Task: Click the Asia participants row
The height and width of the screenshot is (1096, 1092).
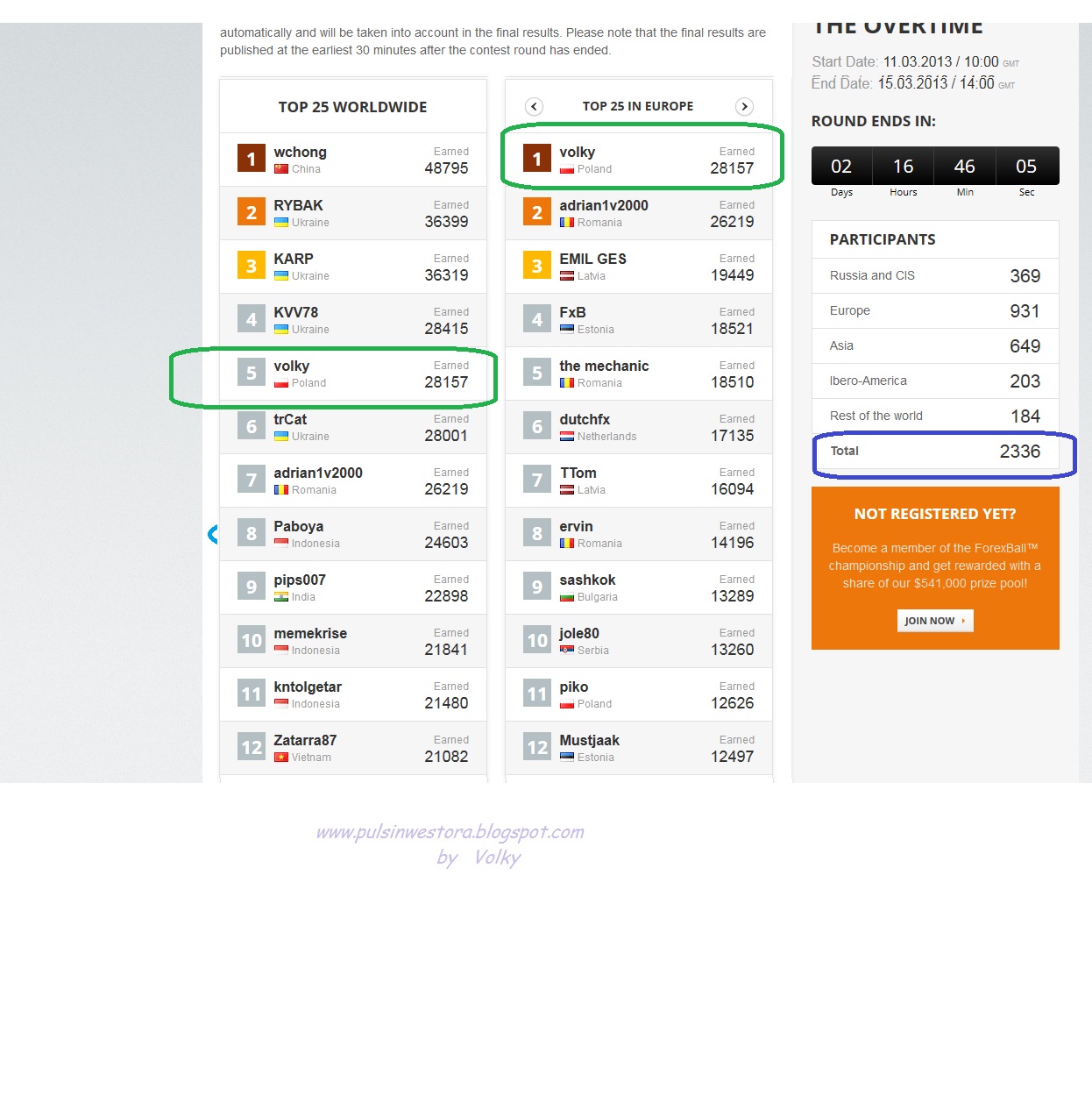Action: (x=935, y=345)
